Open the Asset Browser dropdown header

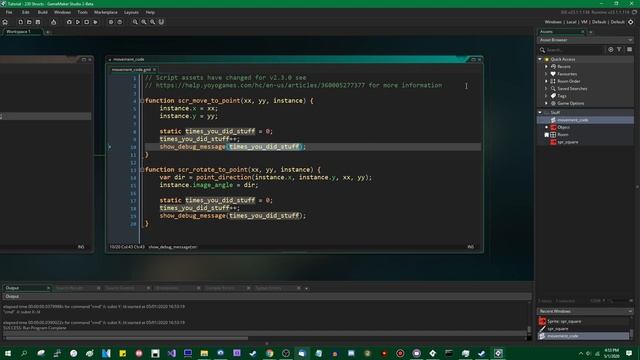pos(585,40)
